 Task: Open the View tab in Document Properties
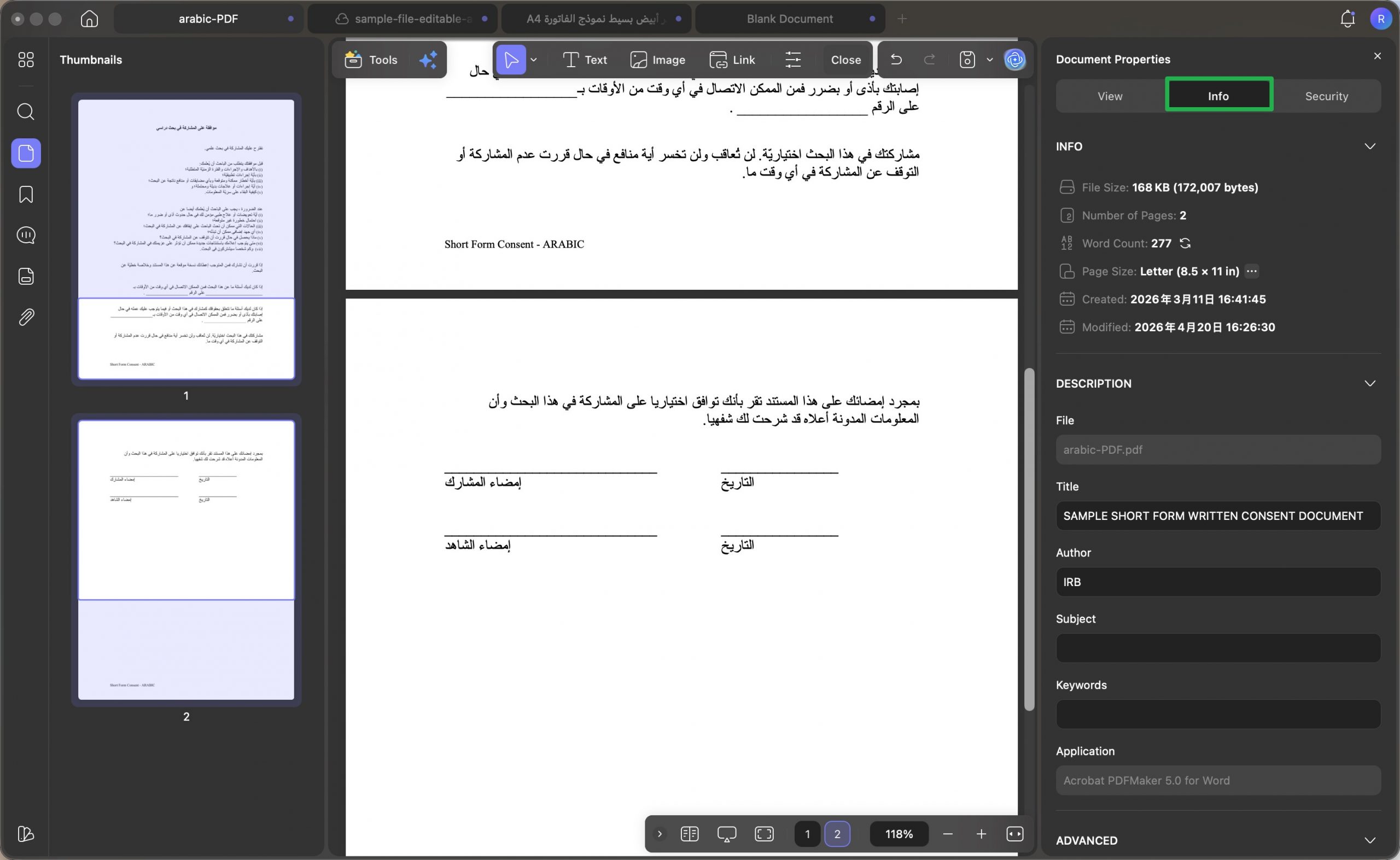coord(1110,96)
